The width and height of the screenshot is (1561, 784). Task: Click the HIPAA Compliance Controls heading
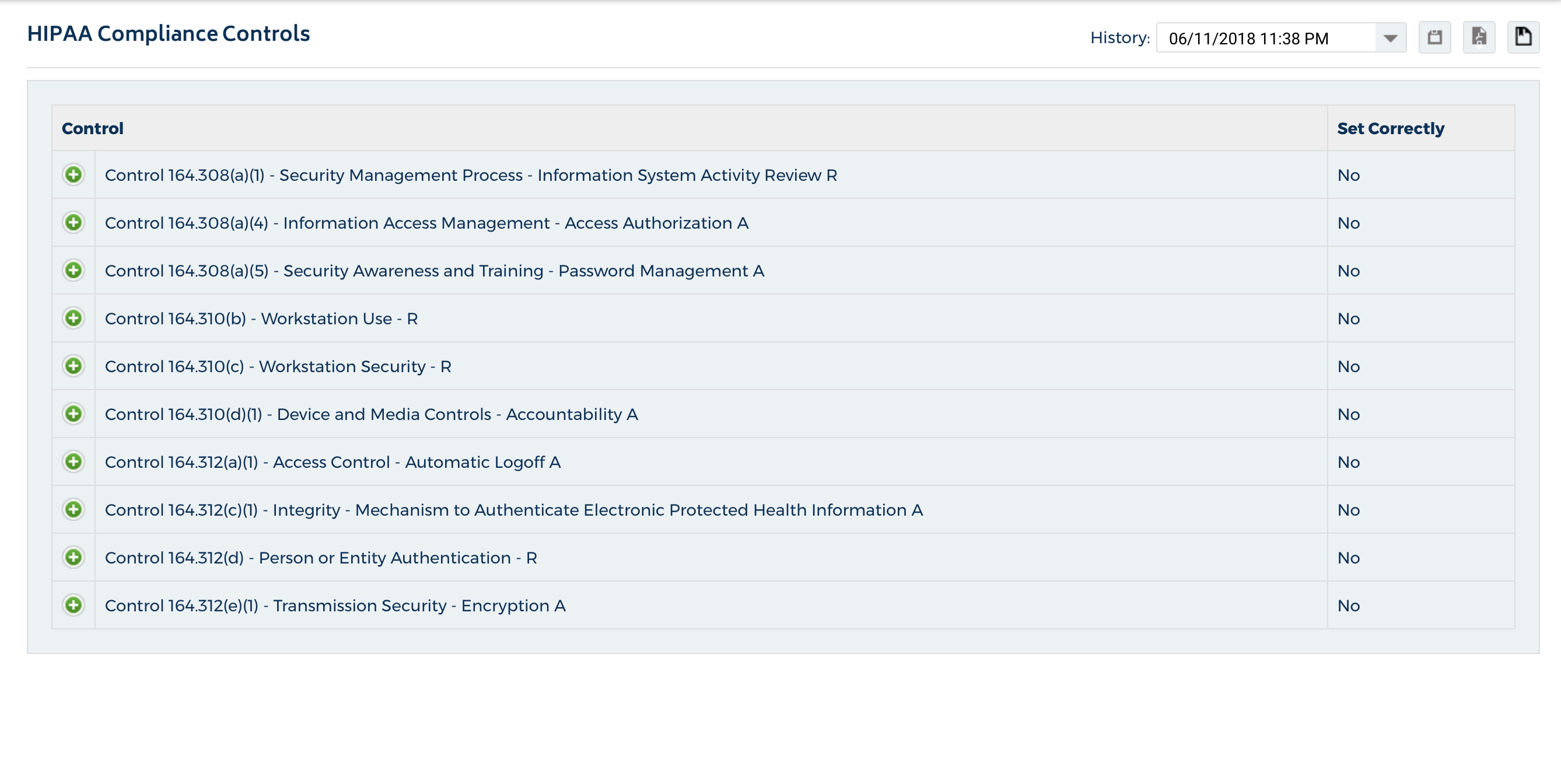(169, 34)
